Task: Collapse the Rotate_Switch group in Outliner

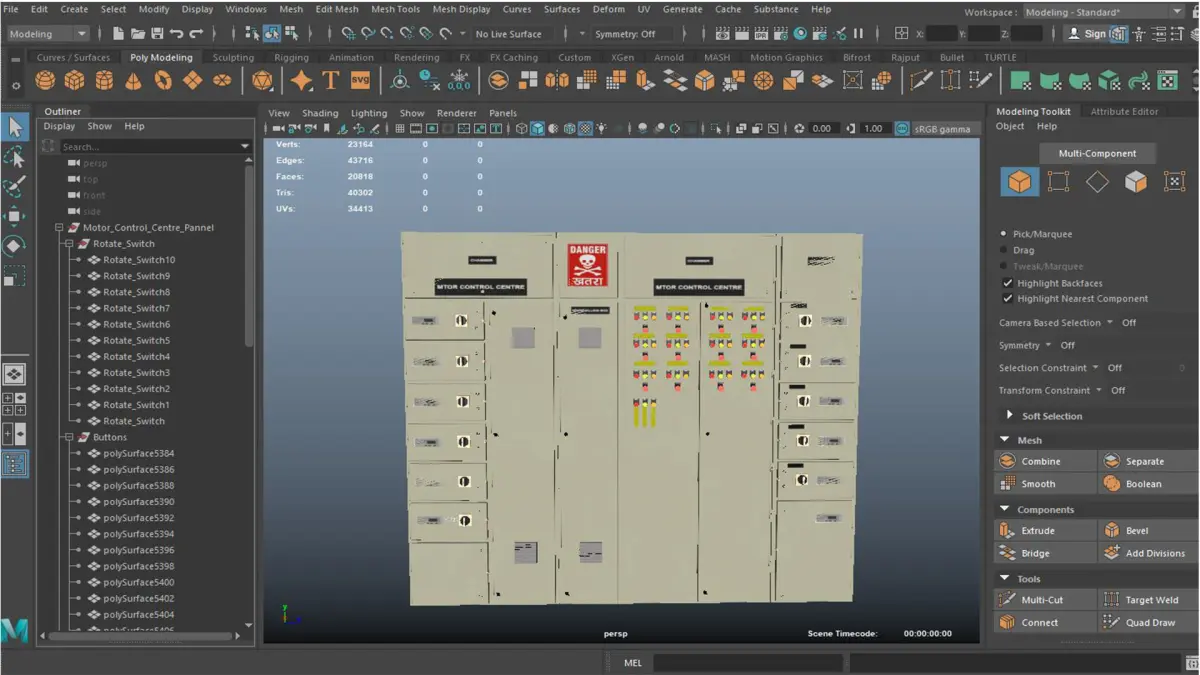Action: pyautogui.click(x=69, y=244)
